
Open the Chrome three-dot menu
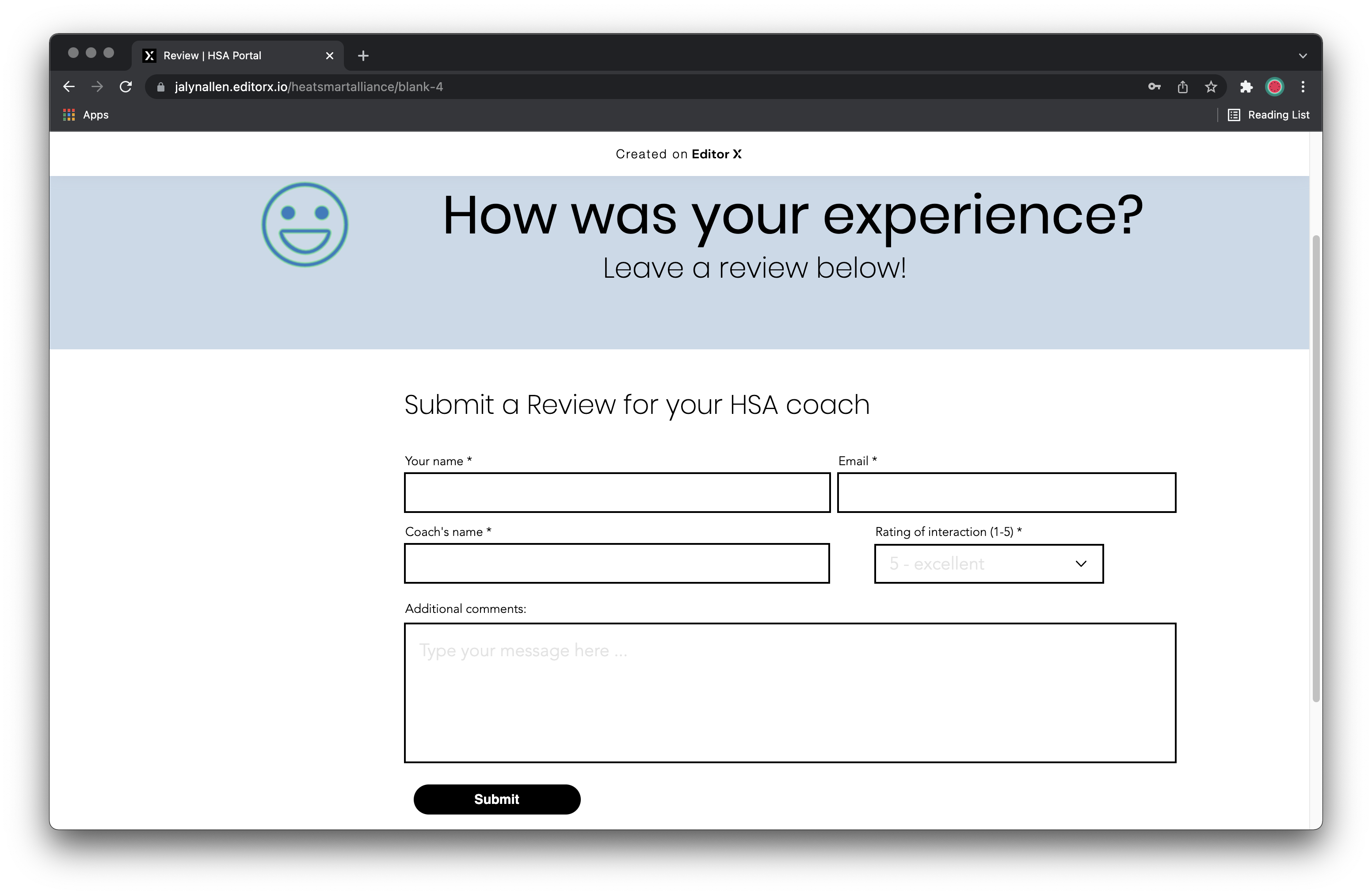pyautogui.click(x=1303, y=87)
